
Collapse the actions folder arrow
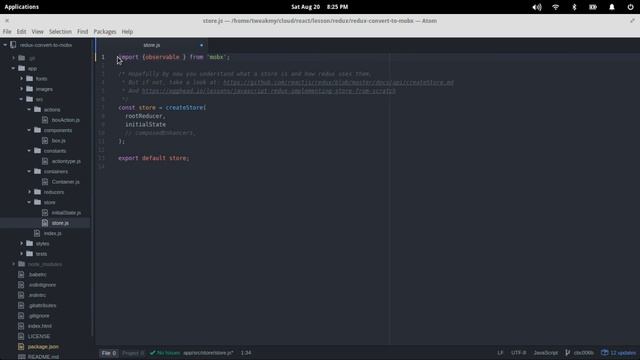pos(29,109)
